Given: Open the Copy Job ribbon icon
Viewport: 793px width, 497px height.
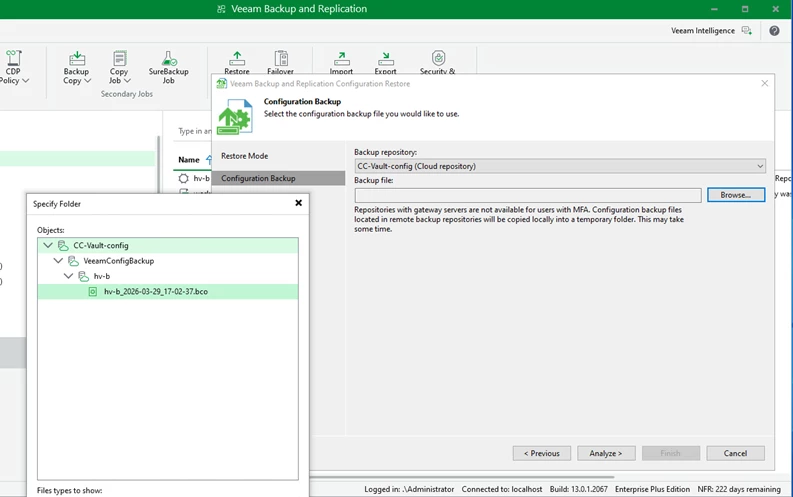Looking at the screenshot, I should tap(119, 60).
